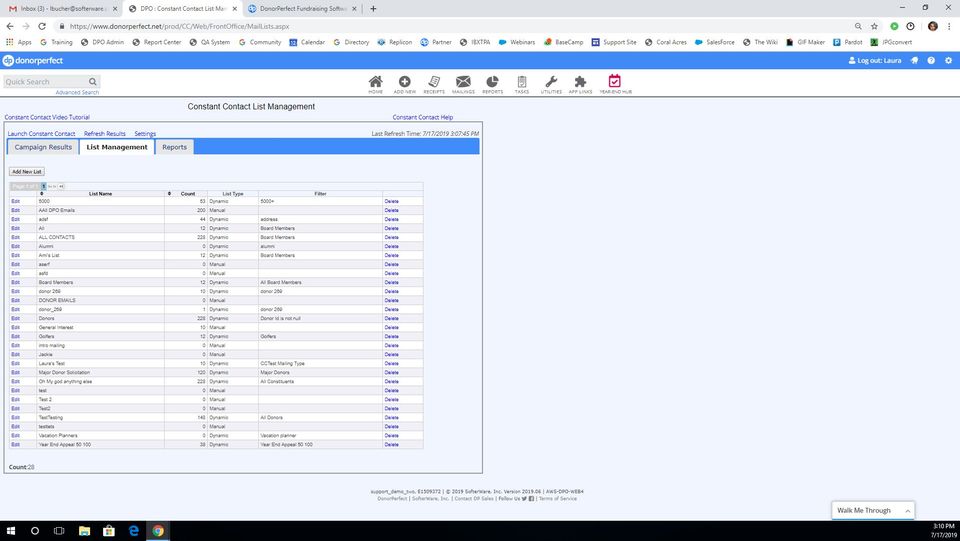Click Log out: Laura
960x541 pixels.
pyautogui.click(x=874, y=61)
